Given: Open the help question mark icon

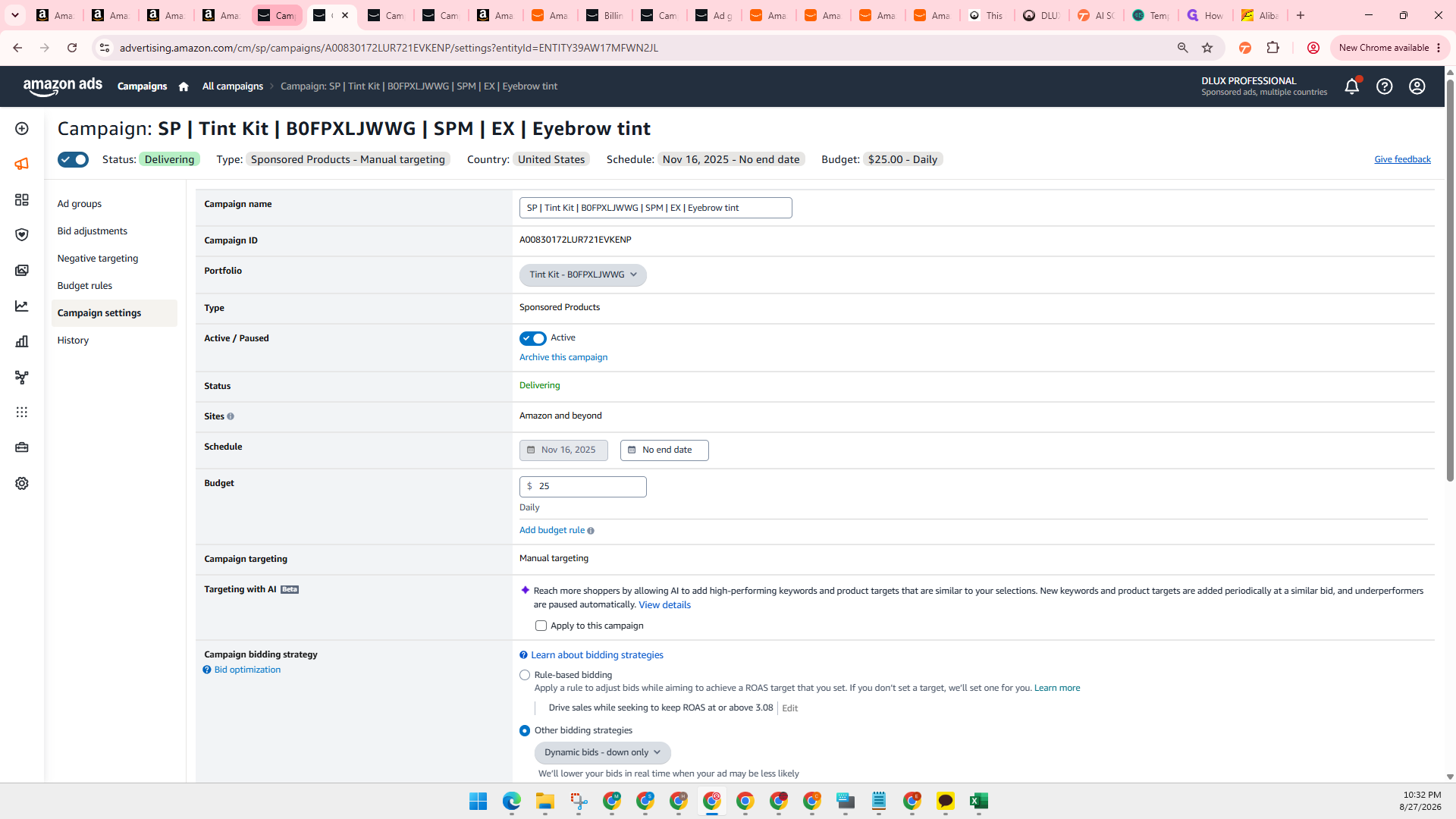Looking at the screenshot, I should (1385, 86).
